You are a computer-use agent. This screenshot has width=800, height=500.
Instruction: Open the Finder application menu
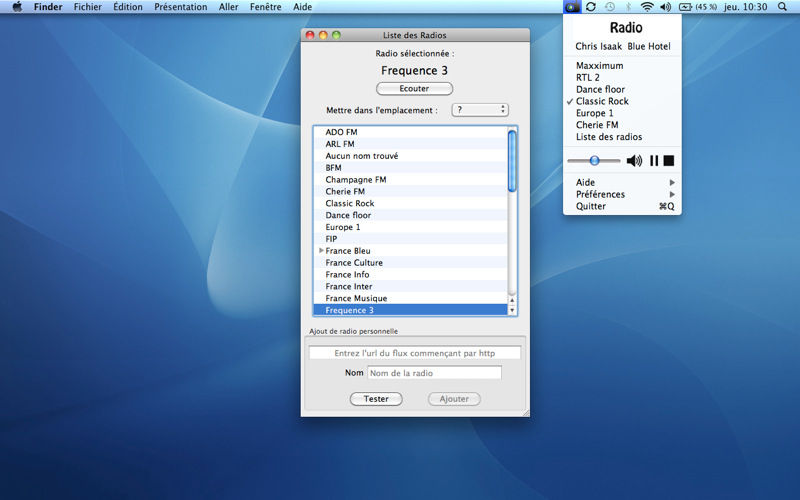(48, 7)
